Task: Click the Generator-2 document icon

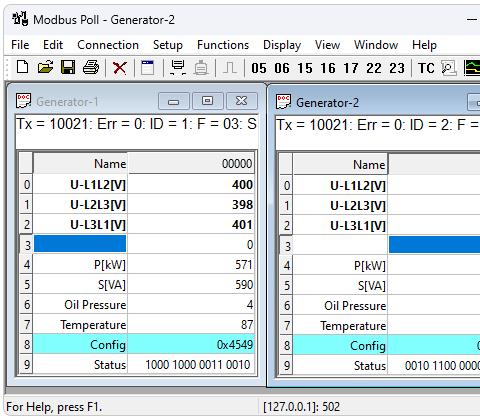Action: 284,102
